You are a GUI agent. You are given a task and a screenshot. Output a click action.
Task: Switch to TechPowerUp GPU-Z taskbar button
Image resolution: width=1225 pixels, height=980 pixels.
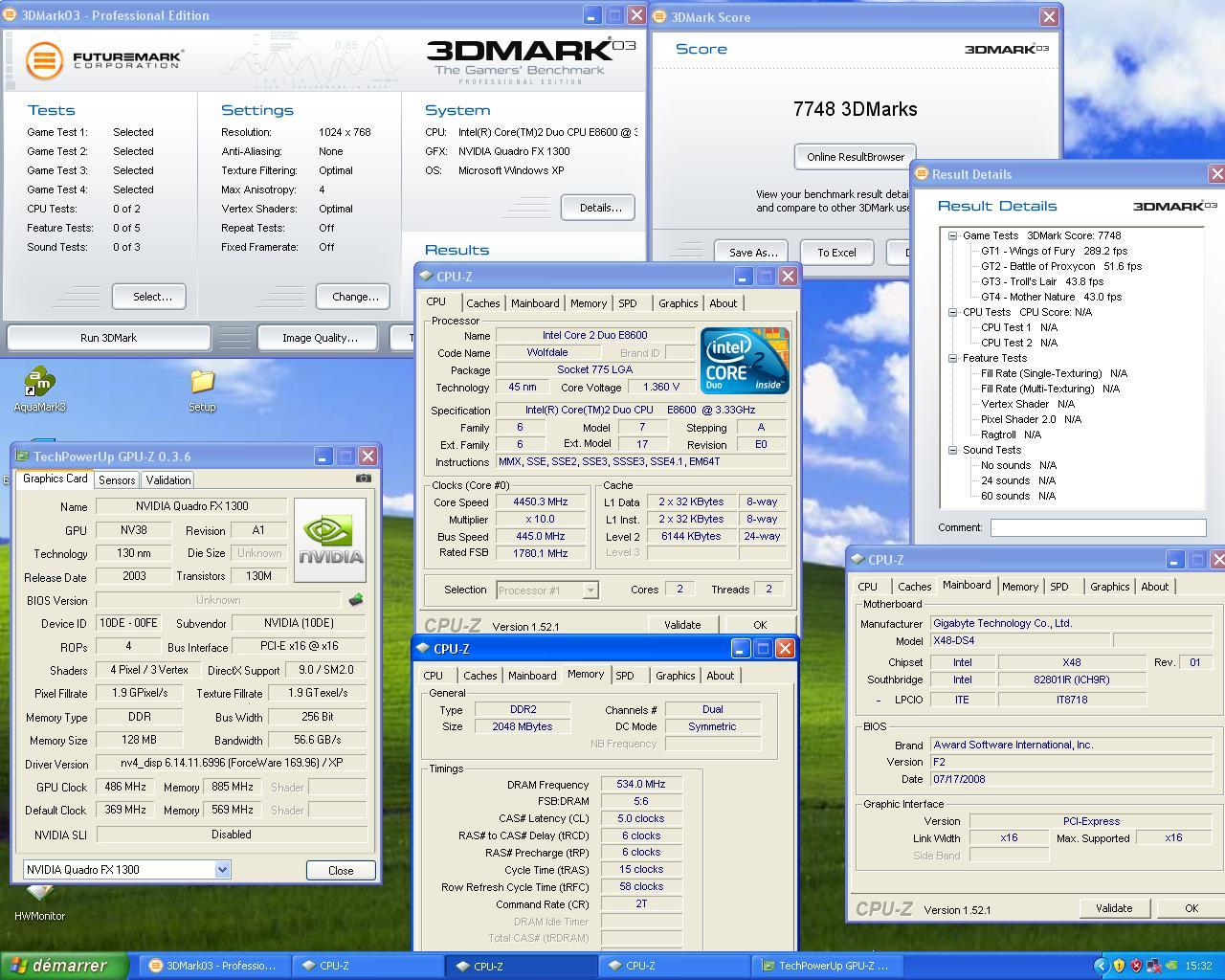point(828,966)
